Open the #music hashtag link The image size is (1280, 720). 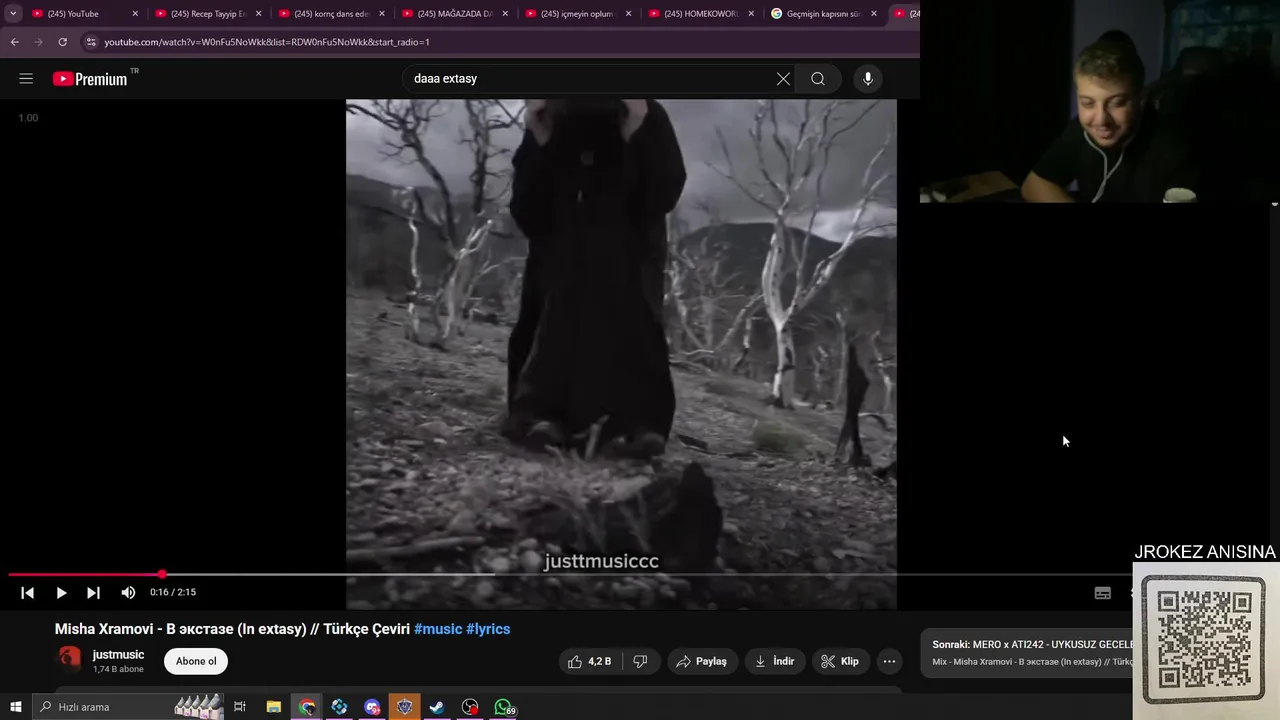(438, 629)
